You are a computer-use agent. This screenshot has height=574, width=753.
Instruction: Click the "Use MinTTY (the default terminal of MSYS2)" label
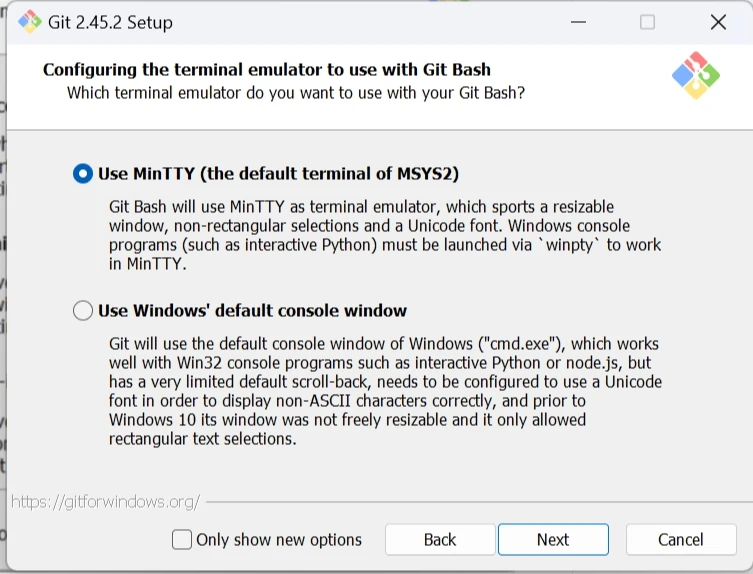coord(278,174)
